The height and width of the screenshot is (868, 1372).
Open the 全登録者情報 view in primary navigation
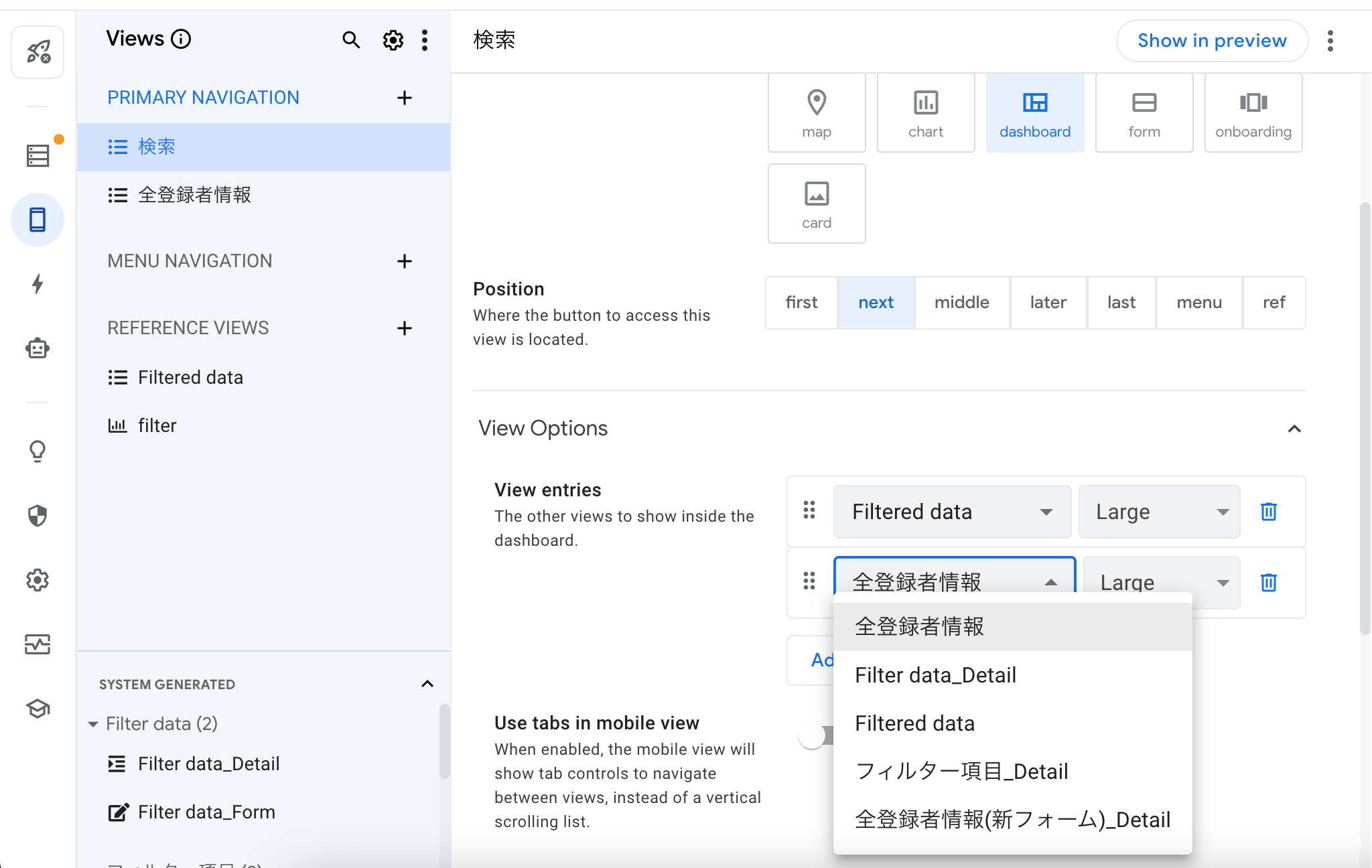tap(194, 195)
